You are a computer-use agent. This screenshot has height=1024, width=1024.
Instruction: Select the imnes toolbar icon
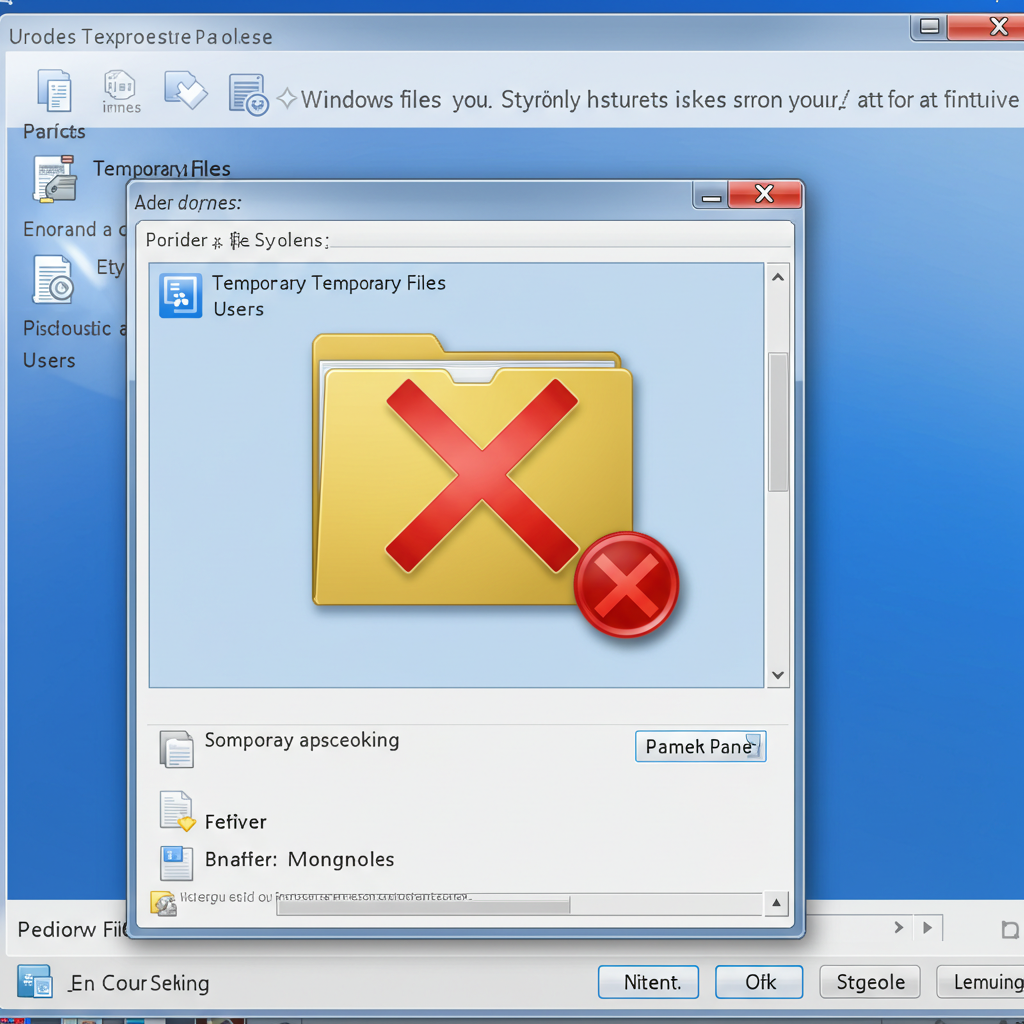(120, 91)
